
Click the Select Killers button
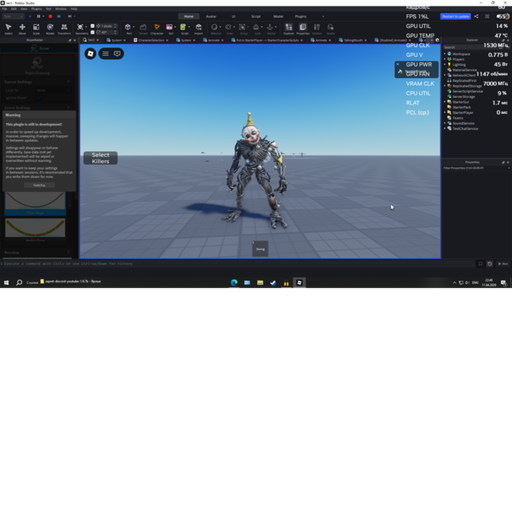click(100, 158)
